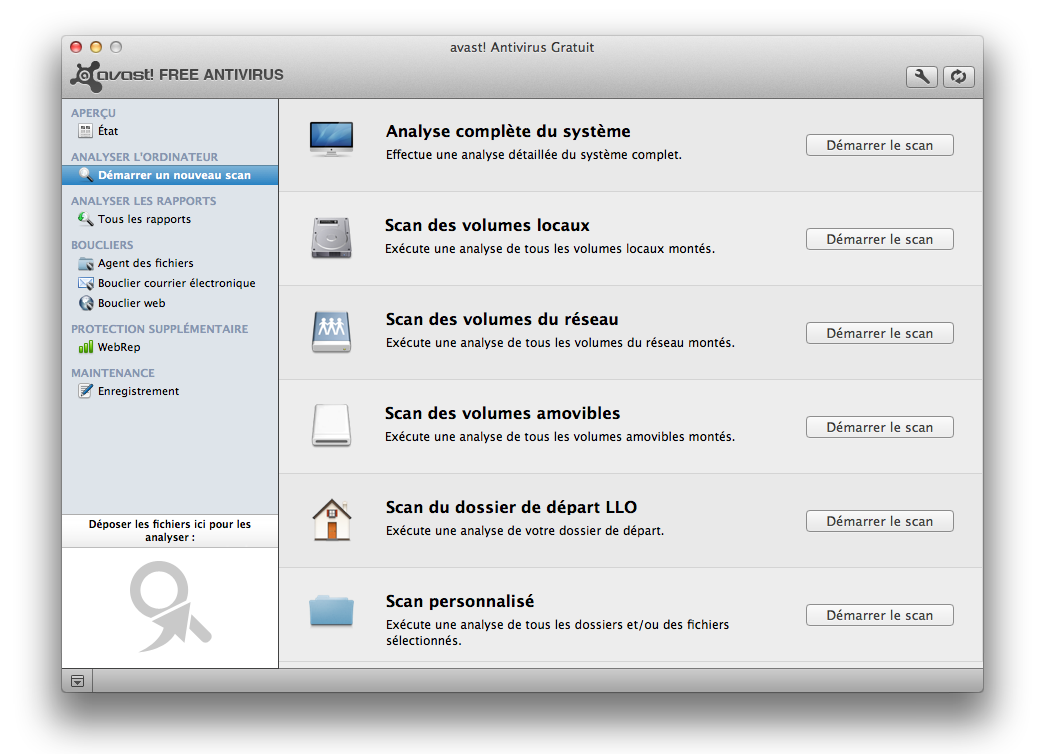Click the network drive icon
This screenshot has width=1054, height=754.
tap(331, 332)
